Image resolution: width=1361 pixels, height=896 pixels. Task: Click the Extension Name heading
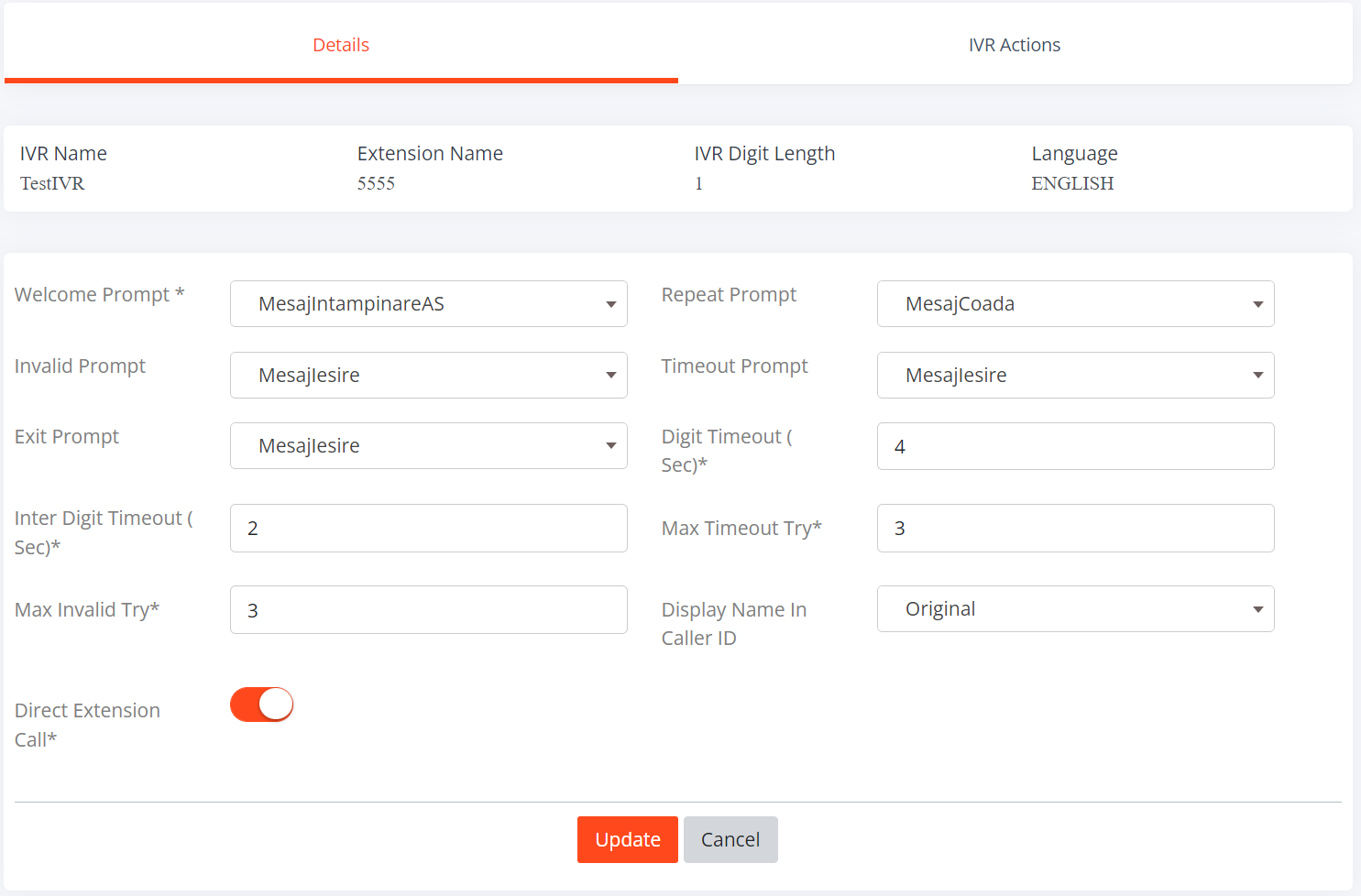pos(430,154)
